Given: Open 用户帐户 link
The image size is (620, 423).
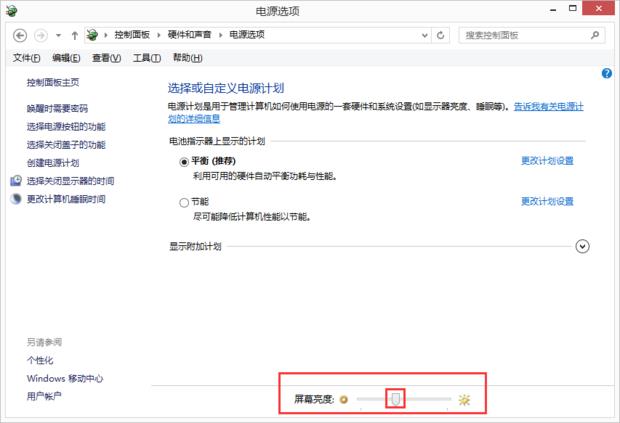Looking at the screenshot, I should [x=44, y=396].
